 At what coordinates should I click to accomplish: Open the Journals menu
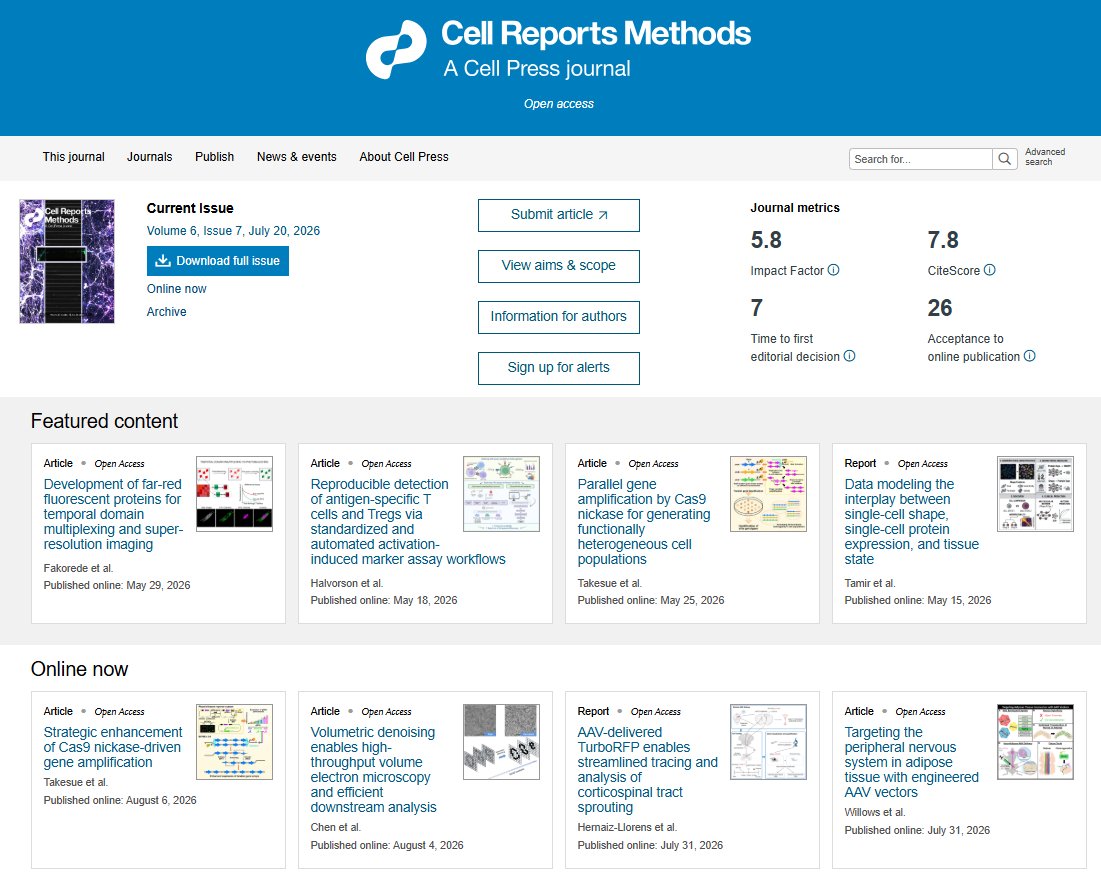pos(150,157)
